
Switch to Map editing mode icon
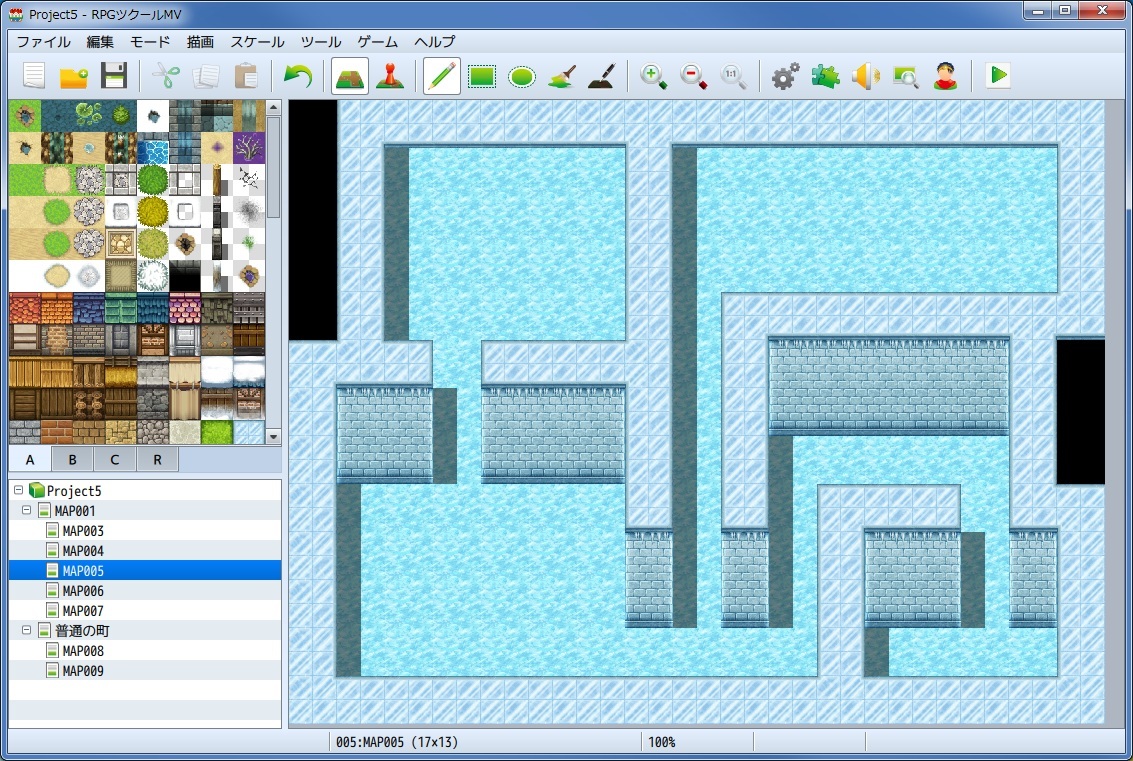point(350,75)
